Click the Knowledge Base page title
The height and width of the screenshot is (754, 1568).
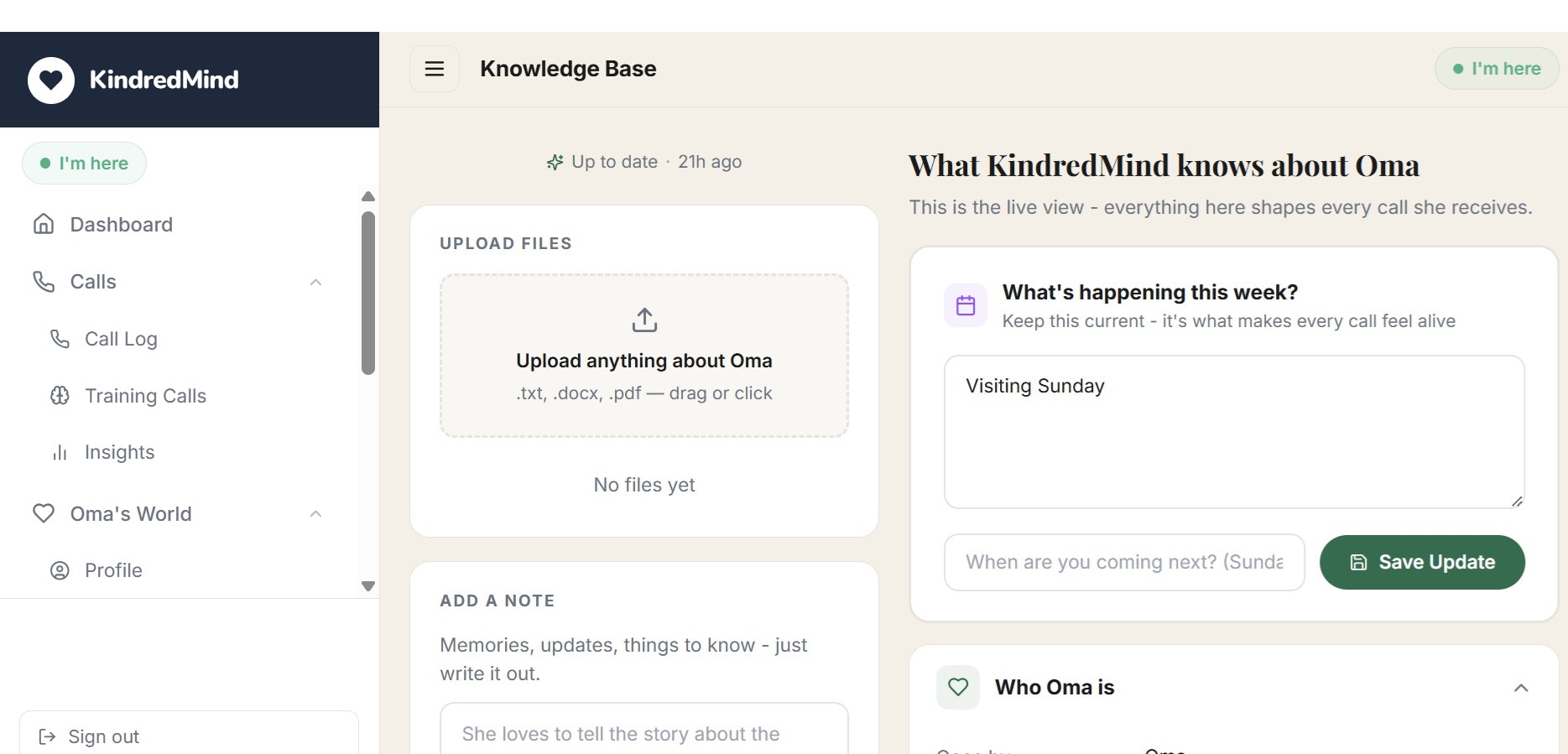(x=568, y=69)
